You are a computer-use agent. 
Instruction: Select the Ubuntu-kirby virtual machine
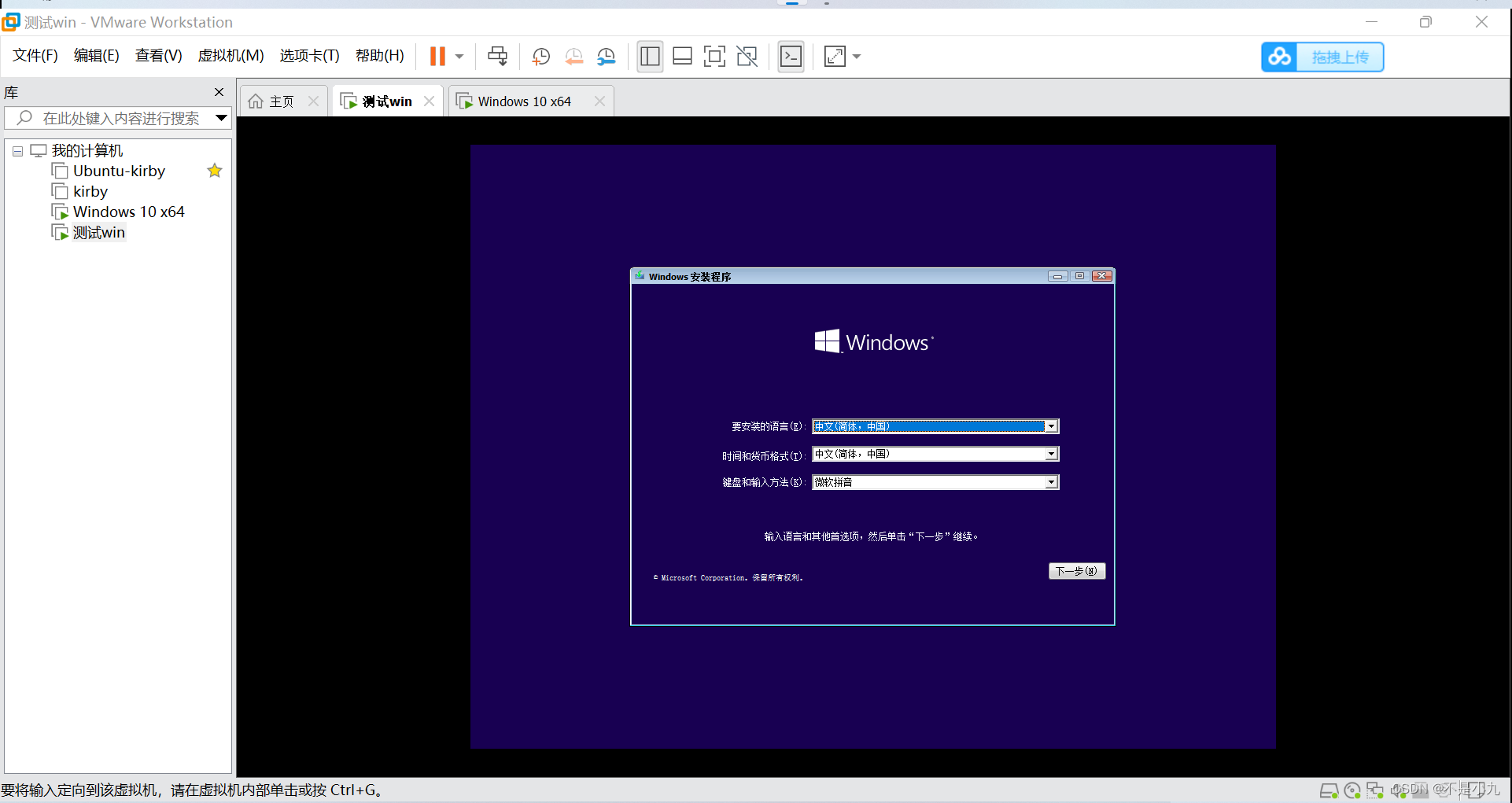(x=119, y=171)
